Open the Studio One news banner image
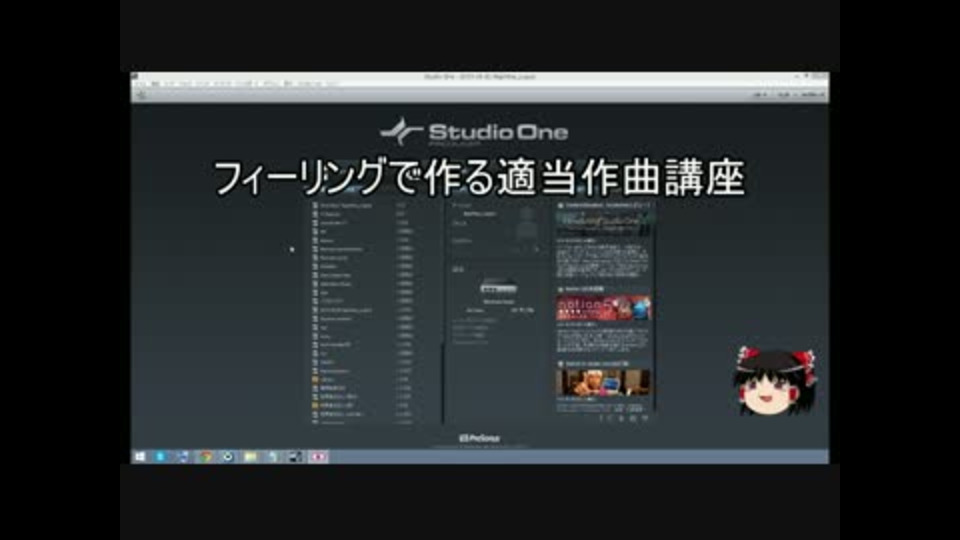Viewport: 960px width, 540px height. (x=603, y=223)
